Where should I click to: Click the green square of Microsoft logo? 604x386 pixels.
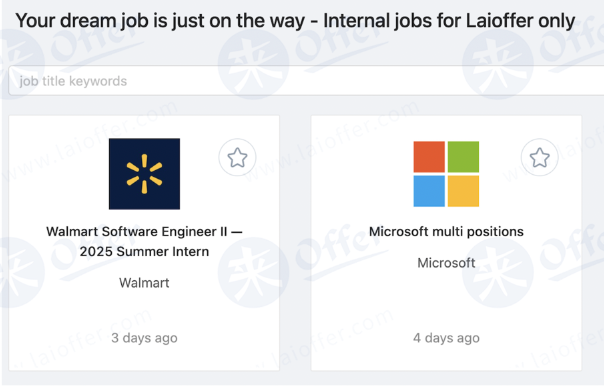463,157
